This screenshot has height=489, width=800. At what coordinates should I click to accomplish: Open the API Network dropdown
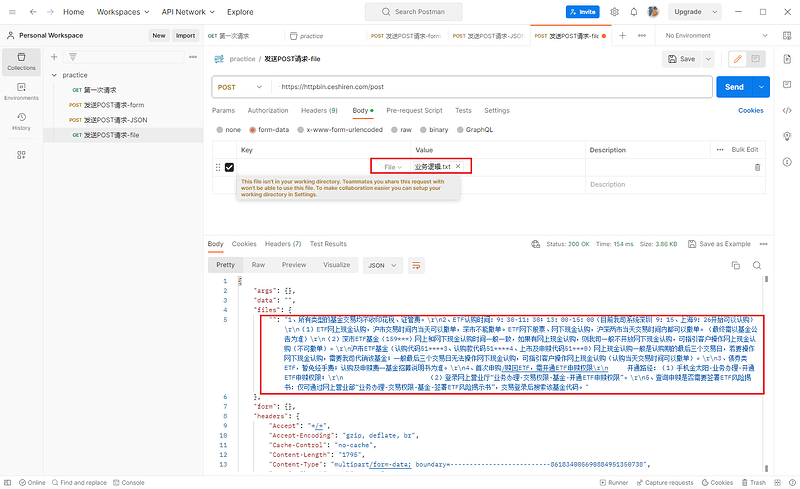coord(188,12)
